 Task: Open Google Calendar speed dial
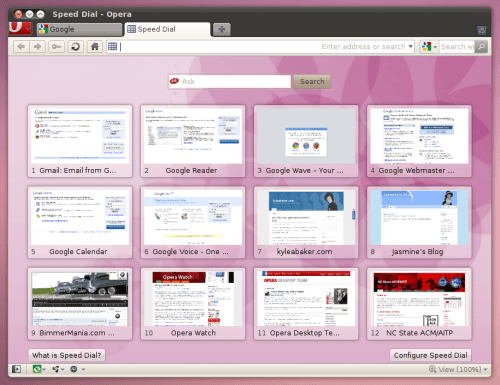click(x=80, y=222)
